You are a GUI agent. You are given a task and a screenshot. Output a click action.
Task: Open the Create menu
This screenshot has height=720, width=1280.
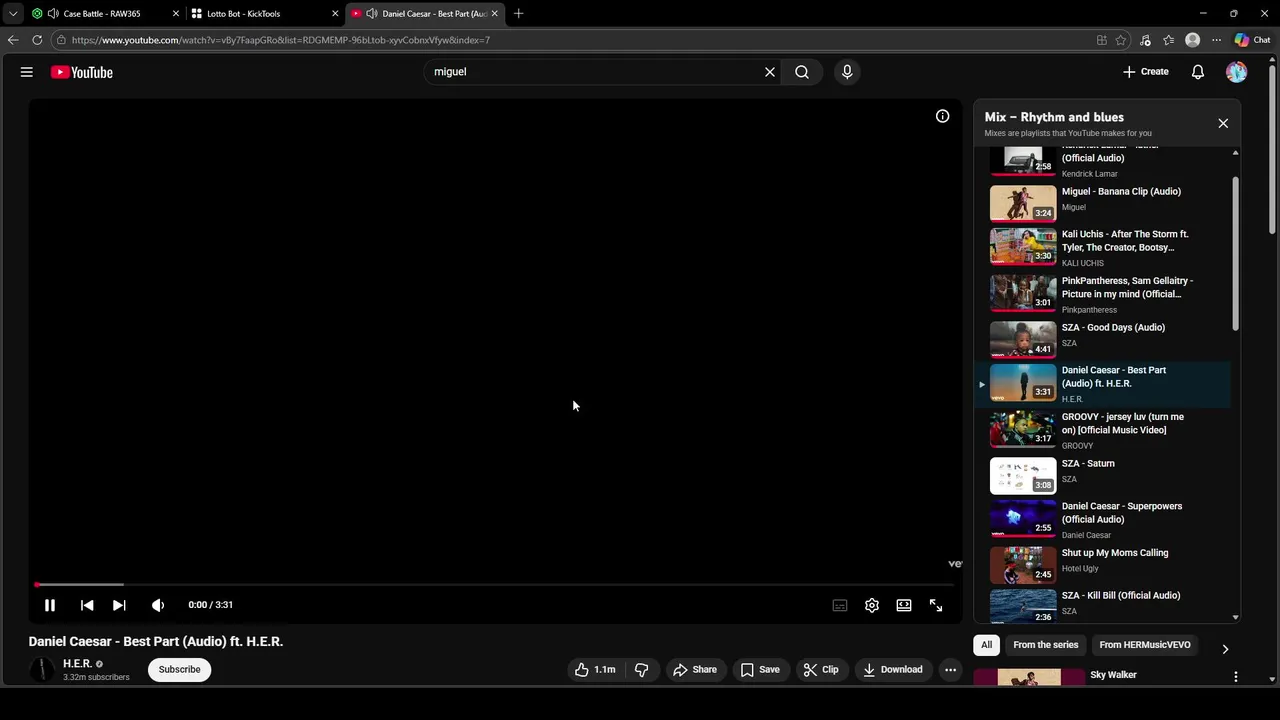(1146, 72)
